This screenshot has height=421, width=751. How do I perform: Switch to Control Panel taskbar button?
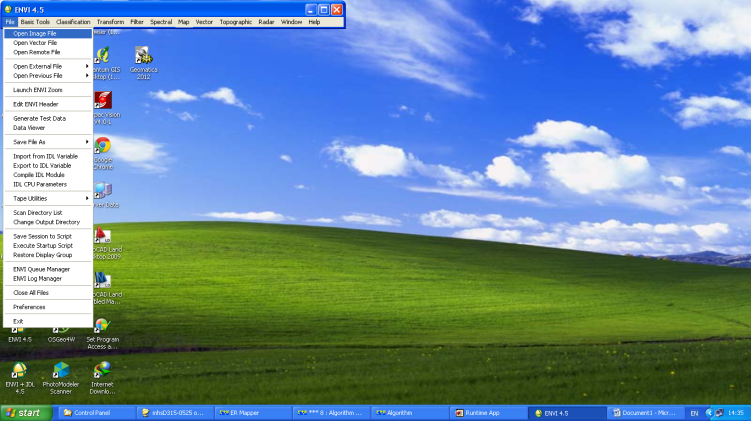tap(97, 413)
